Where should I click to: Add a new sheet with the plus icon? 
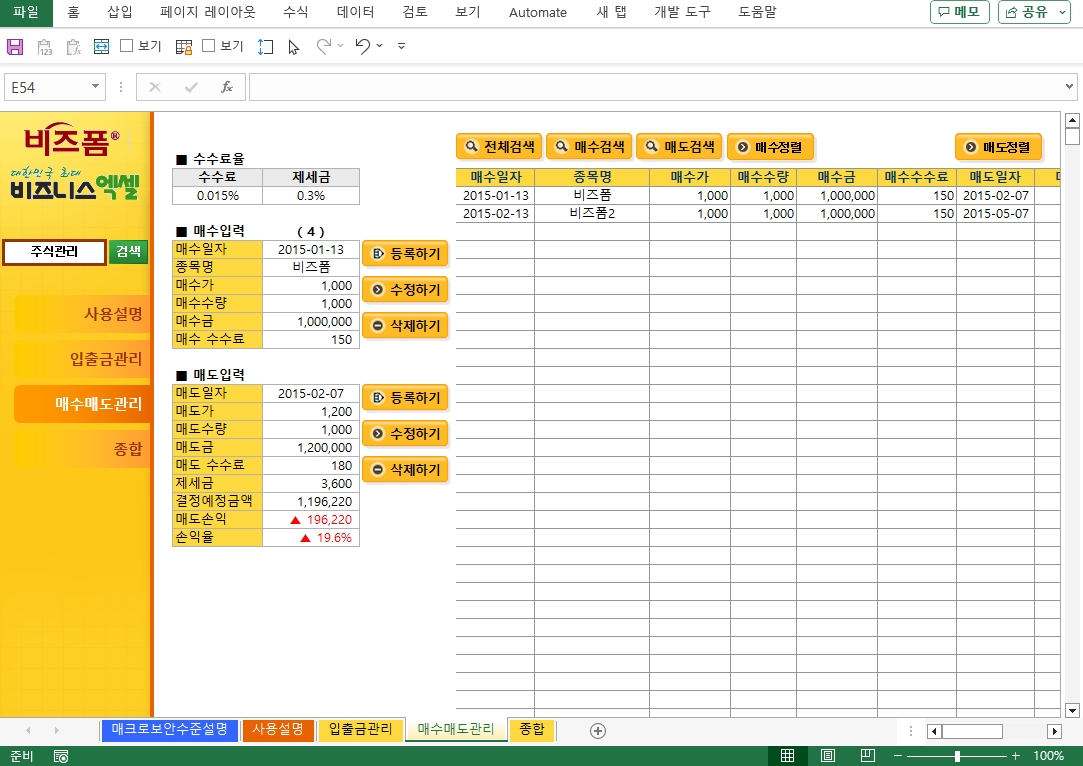pyautogui.click(x=598, y=731)
